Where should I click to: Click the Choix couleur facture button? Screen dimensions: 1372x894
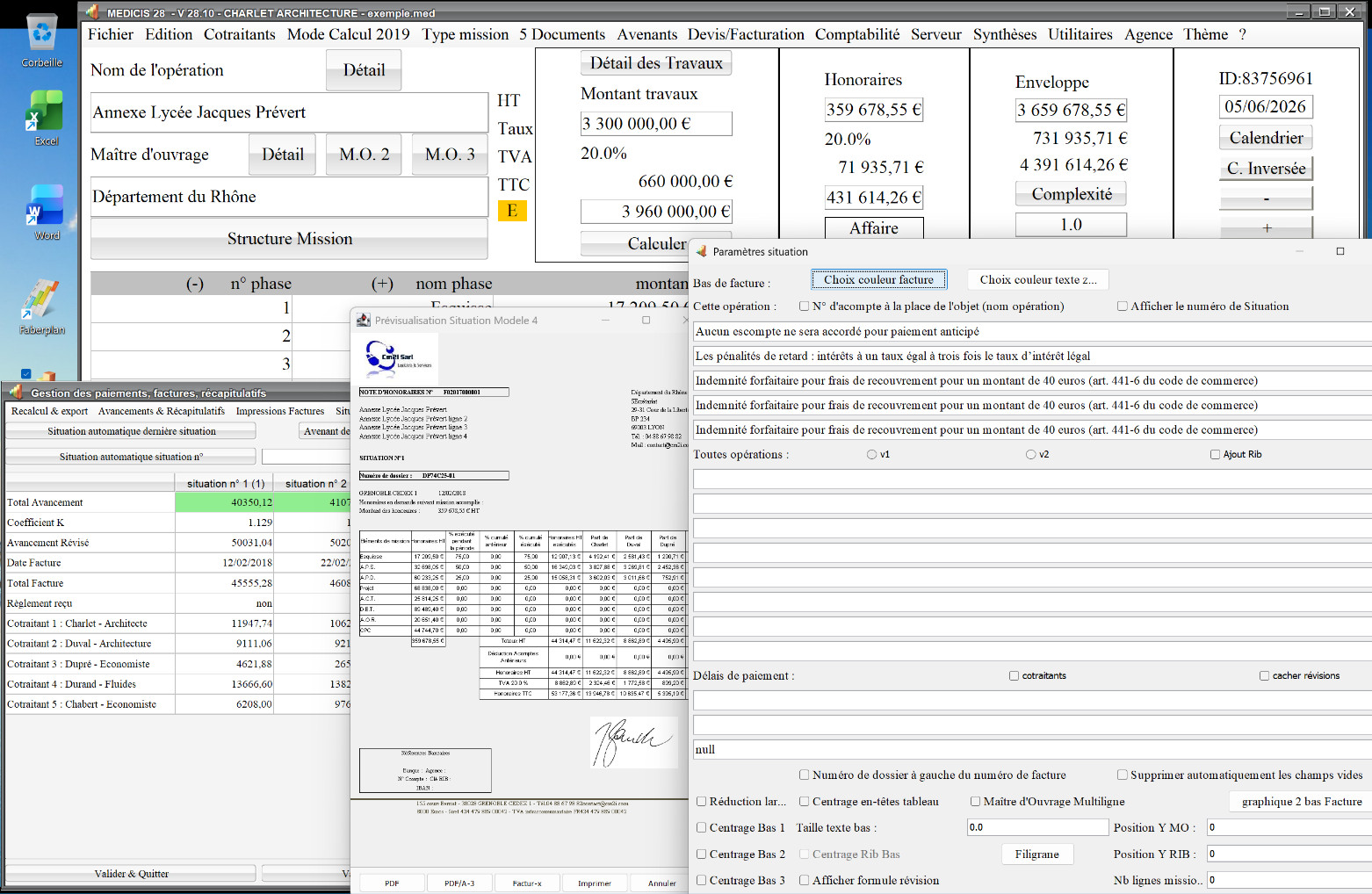878,279
